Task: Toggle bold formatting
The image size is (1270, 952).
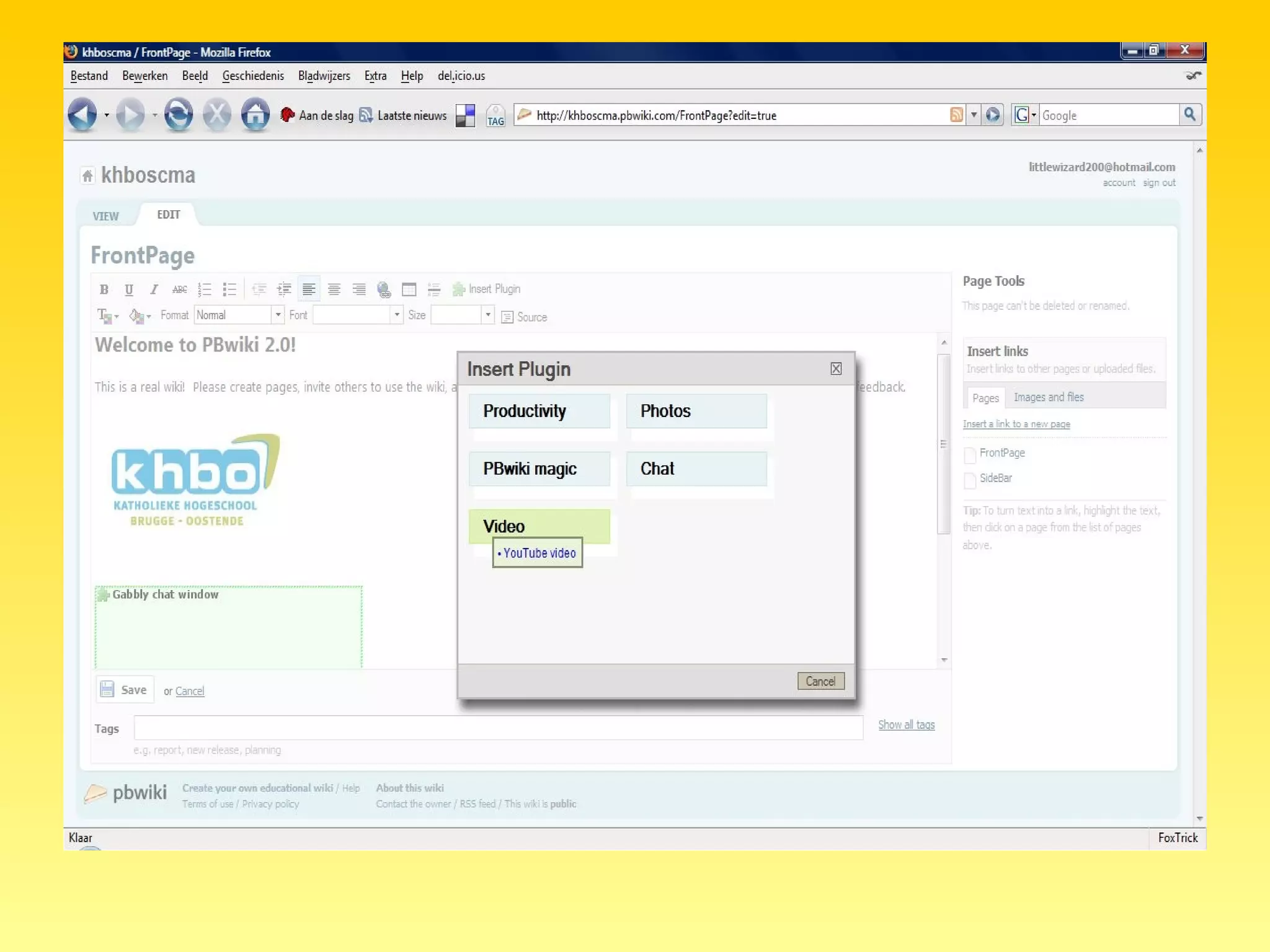Action: (x=104, y=289)
